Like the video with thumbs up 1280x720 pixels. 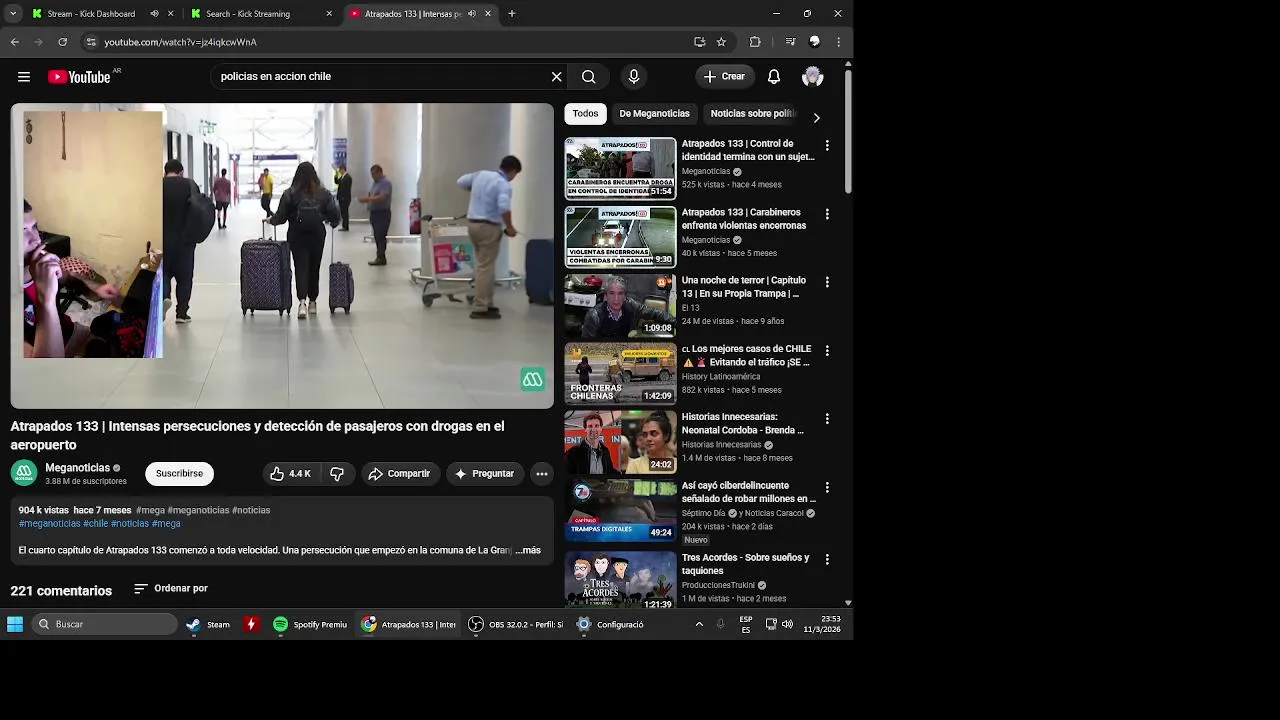pyautogui.click(x=291, y=474)
